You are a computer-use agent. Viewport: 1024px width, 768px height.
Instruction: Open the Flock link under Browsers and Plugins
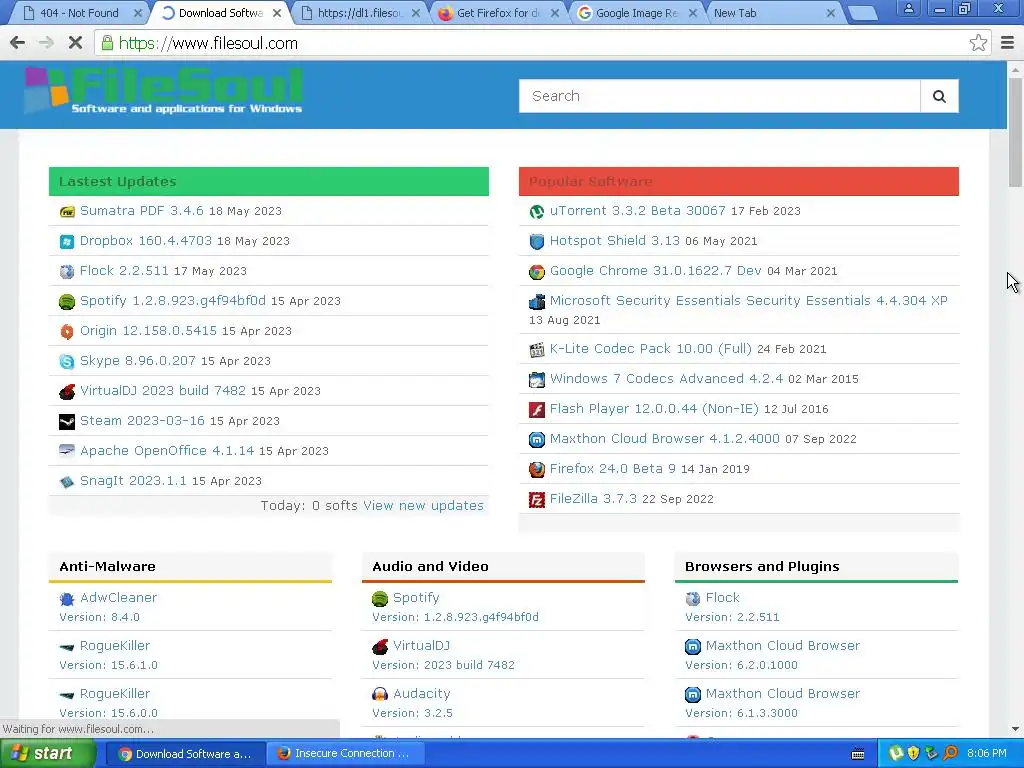pos(722,598)
